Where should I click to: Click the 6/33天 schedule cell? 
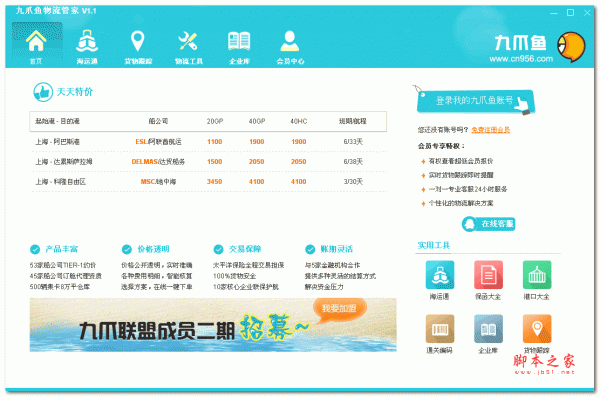[353, 142]
